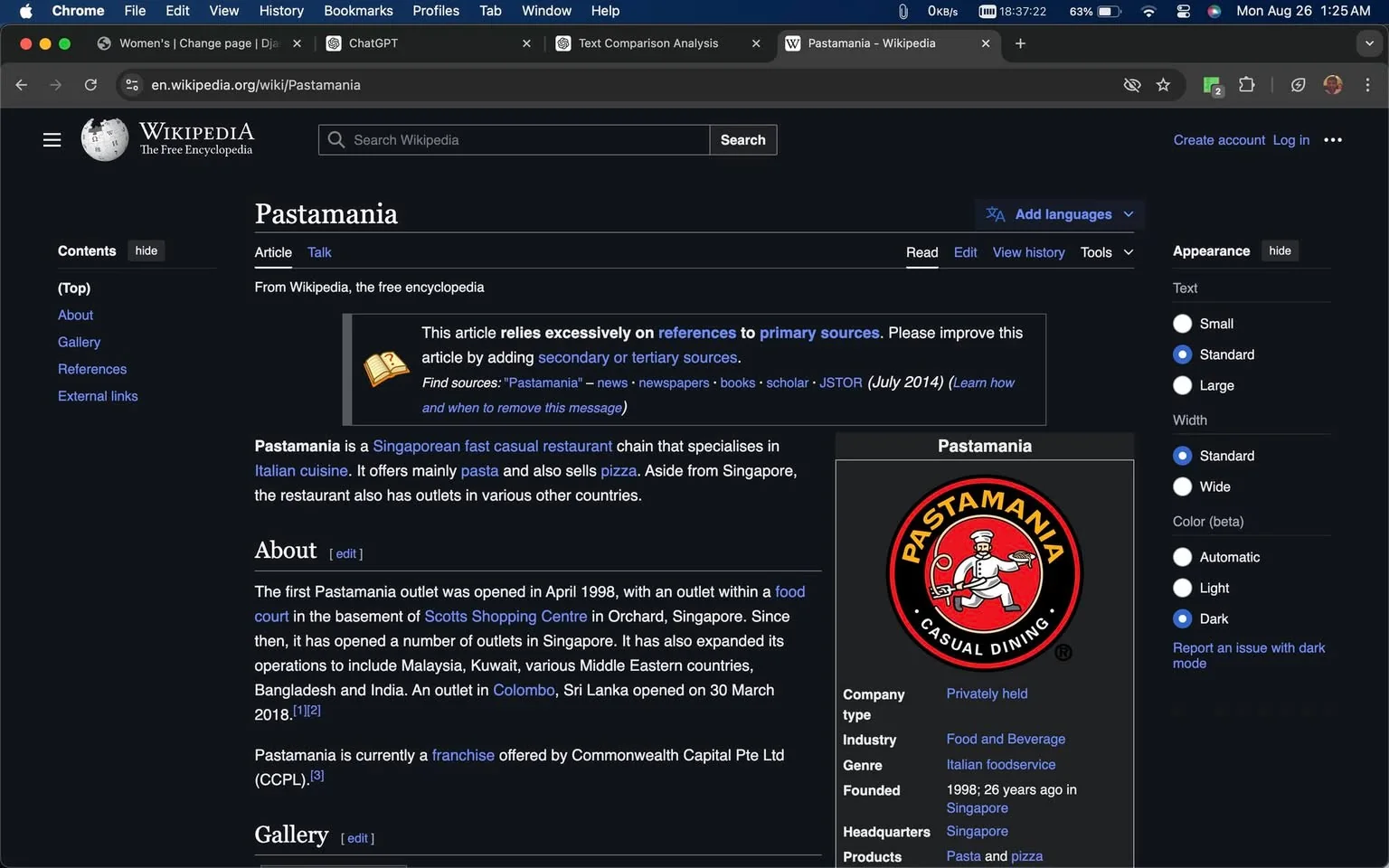Open the Wikipedia main menu hamburger icon
Image resolution: width=1389 pixels, height=868 pixels.
52,139
